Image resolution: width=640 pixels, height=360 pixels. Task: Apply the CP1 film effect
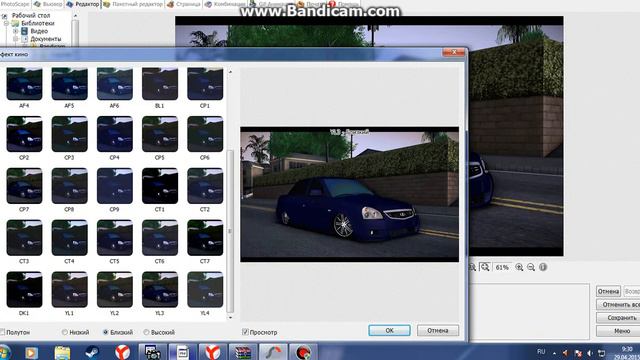click(x=205, y=84)
